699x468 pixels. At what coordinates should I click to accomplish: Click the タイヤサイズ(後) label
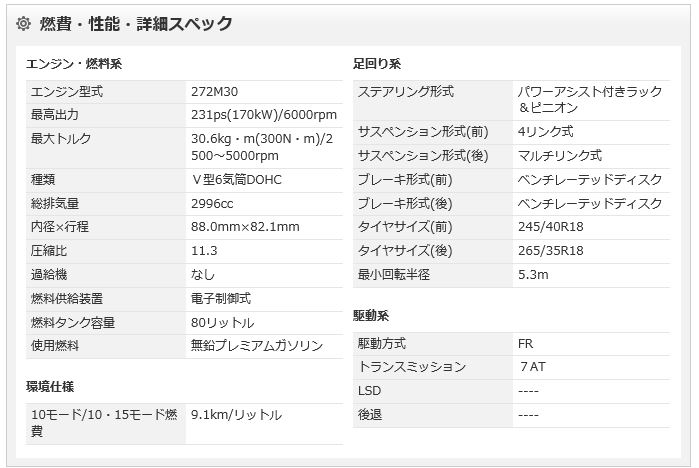click(405, 250)
